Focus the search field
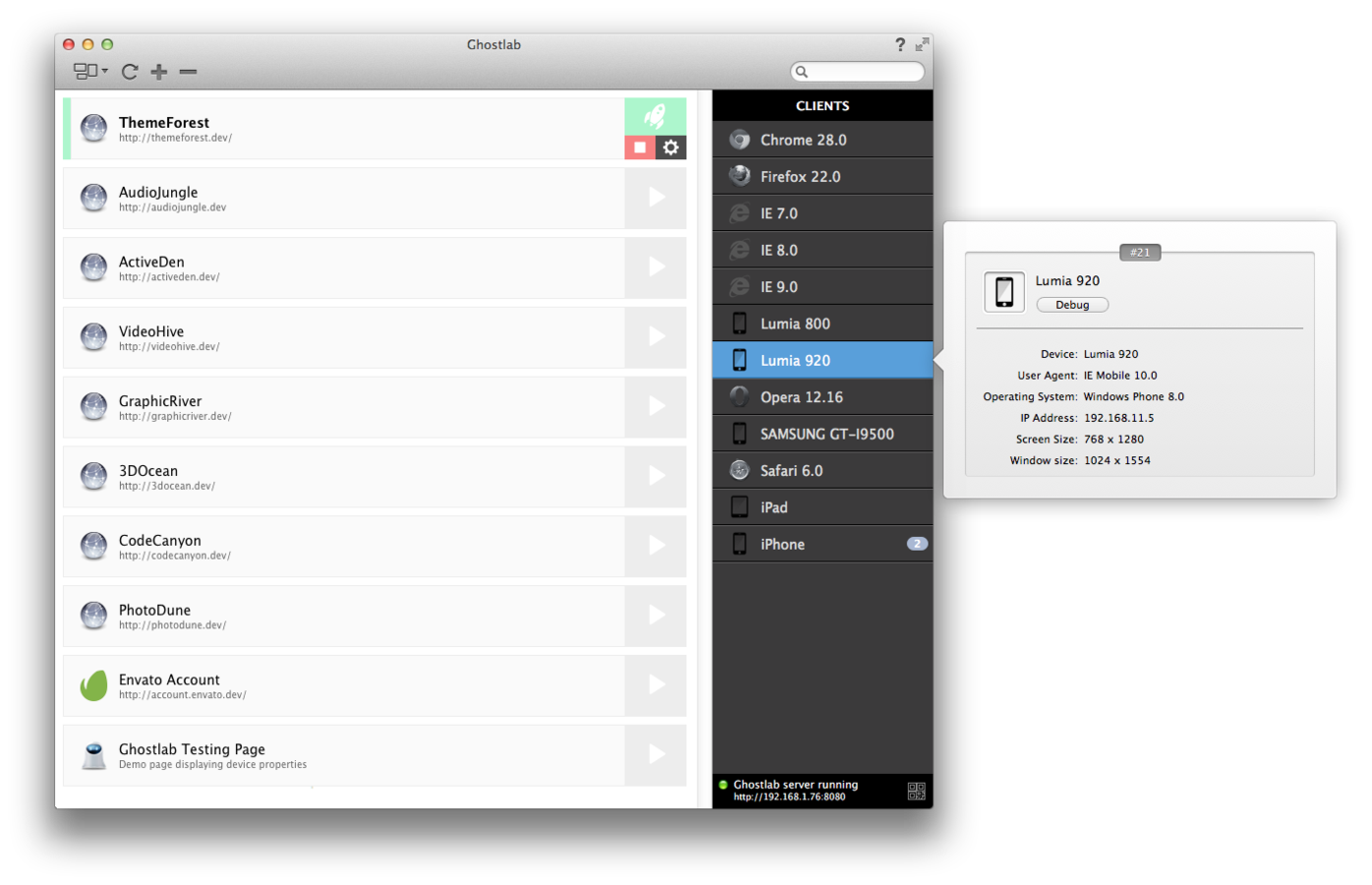This screenshot has width=1372, height=885. tap(857, 71)
